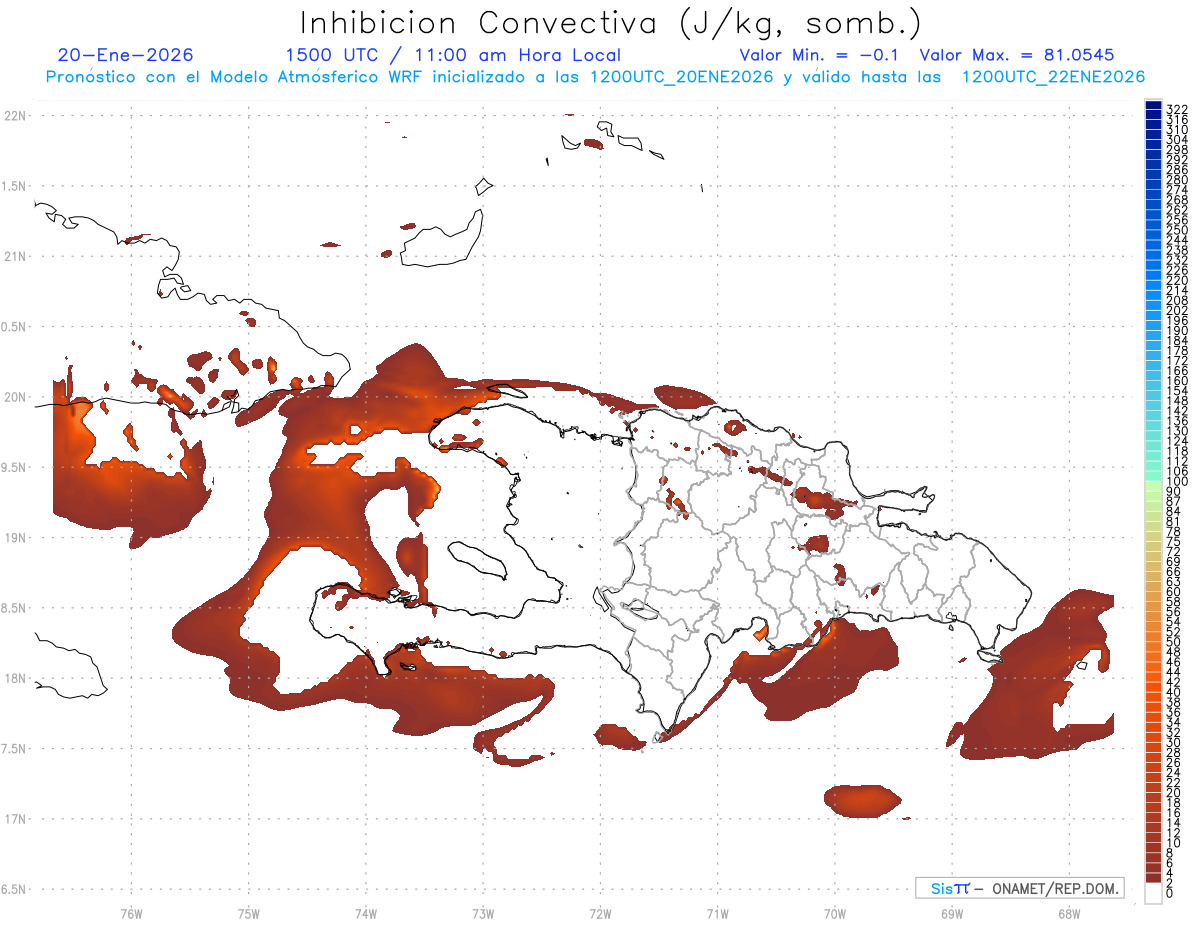
Task: Click the '21N' latitude label
Action: point(15,257)
